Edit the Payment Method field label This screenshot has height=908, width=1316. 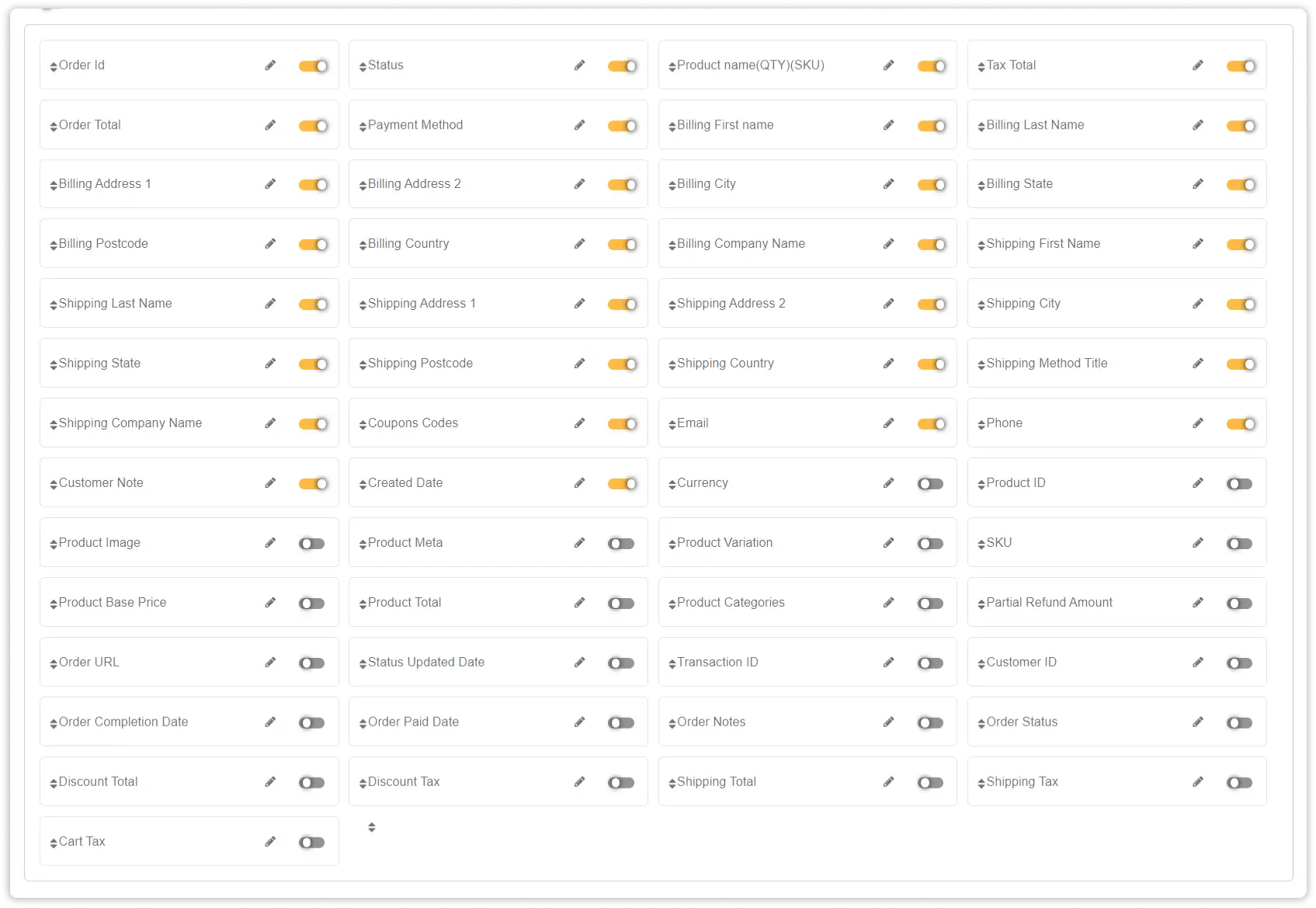[x=579, y=125]
